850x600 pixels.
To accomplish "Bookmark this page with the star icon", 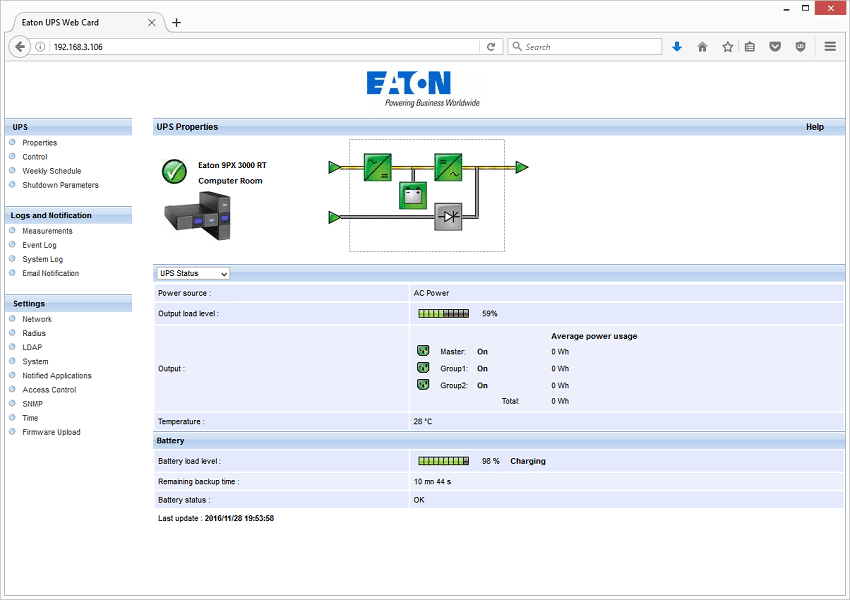I will pyautogui.click(x=727, y=47).
